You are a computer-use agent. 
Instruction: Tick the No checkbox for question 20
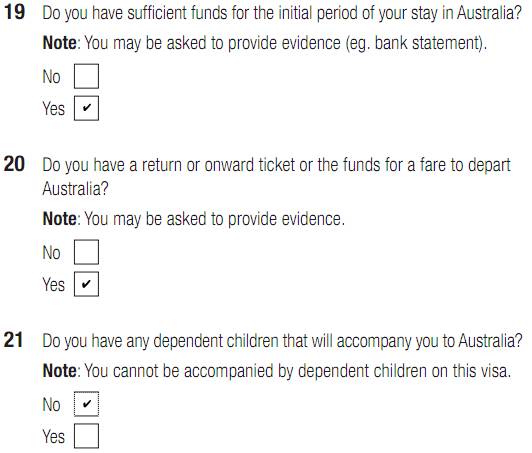[x=86, y=252]
